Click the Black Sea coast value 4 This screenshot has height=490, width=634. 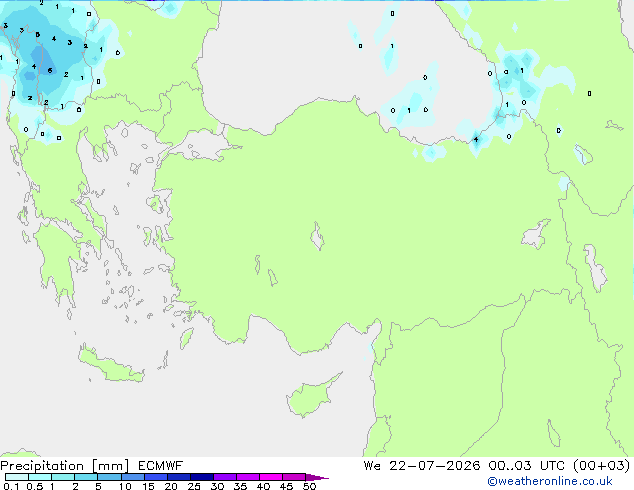tap(476, 139)
